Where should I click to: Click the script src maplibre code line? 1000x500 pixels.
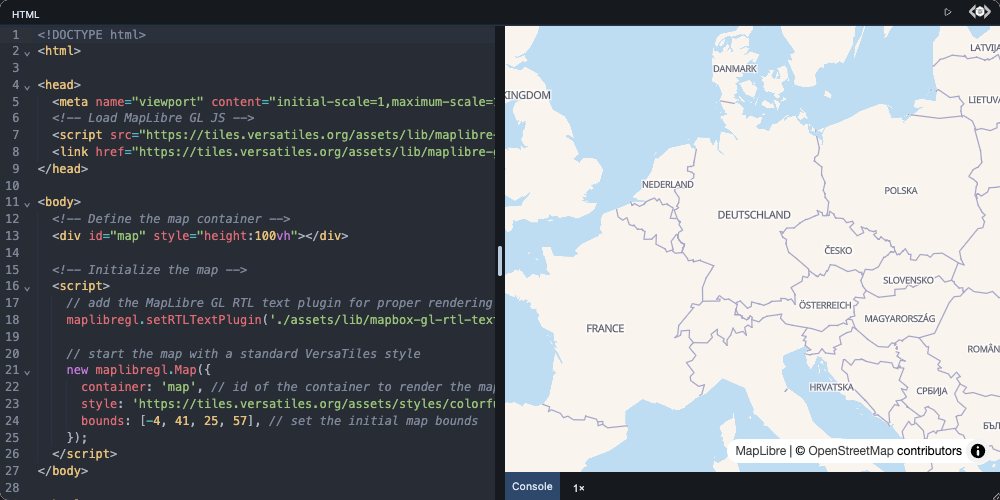coord(273,135)
